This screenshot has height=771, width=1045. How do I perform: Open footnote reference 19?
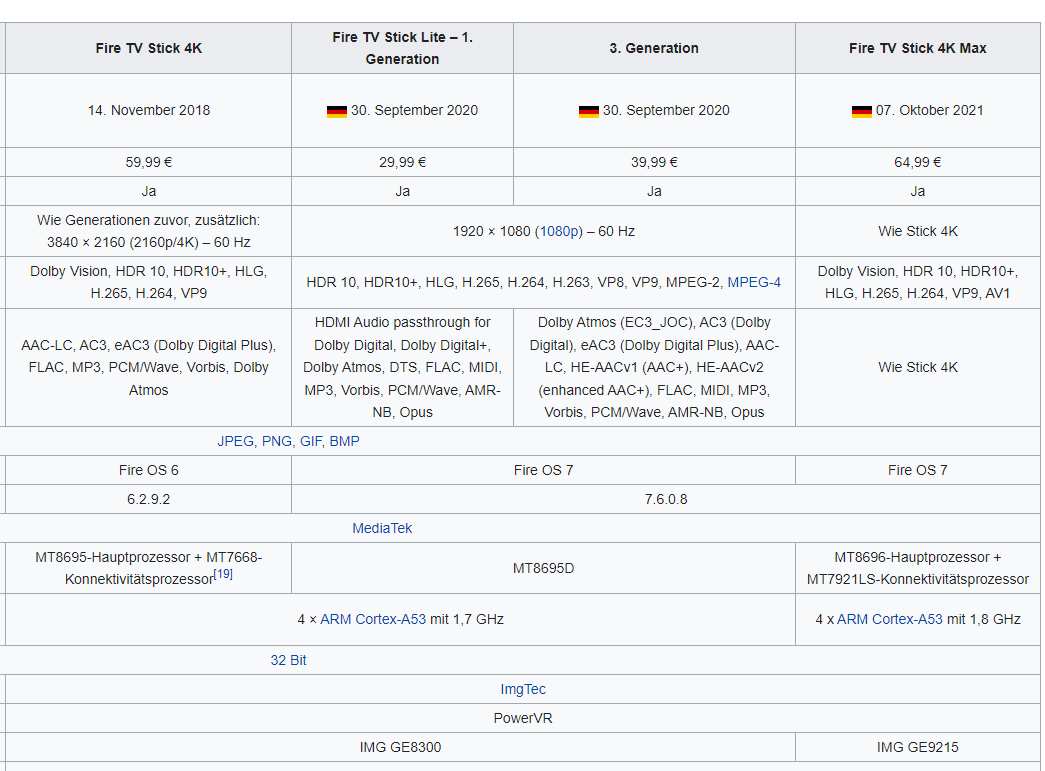tap(223, 574)
